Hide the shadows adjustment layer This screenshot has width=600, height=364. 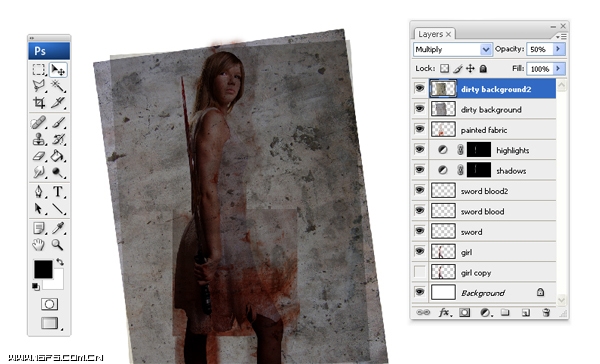[x=420, y=170]
